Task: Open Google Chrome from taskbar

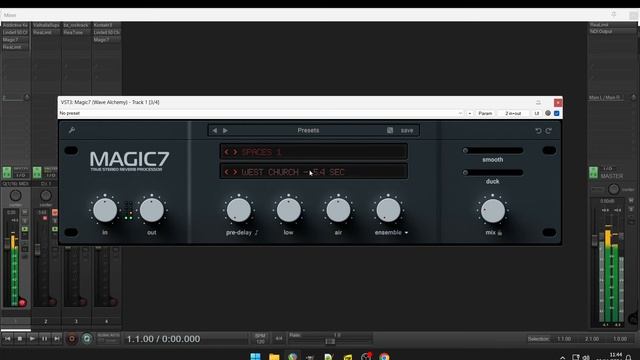Action: click(384, 356)
